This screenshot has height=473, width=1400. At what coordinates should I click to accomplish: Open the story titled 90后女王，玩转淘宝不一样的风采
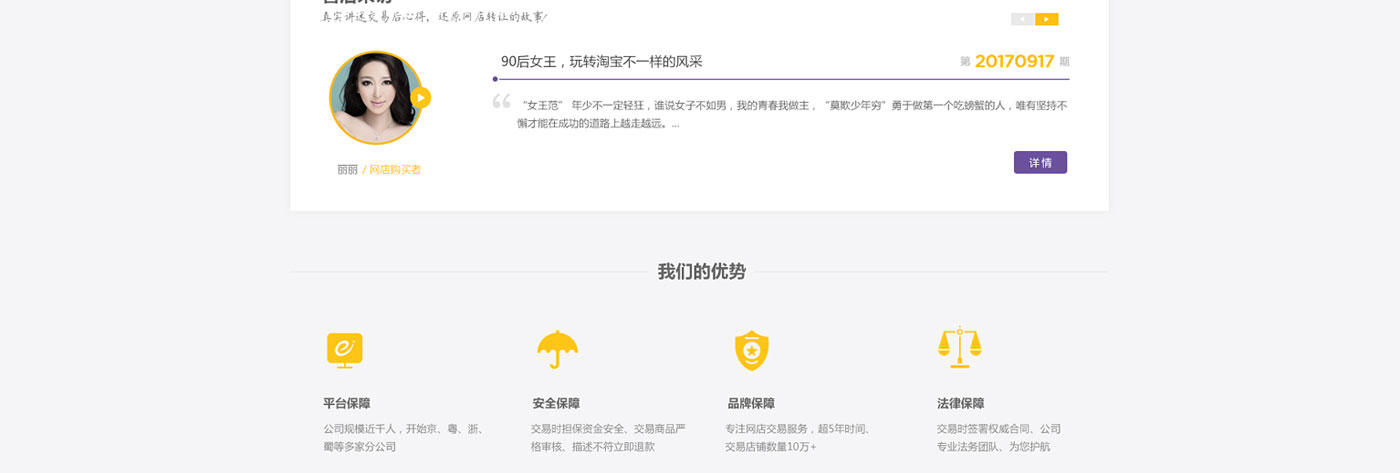(602, 62)
